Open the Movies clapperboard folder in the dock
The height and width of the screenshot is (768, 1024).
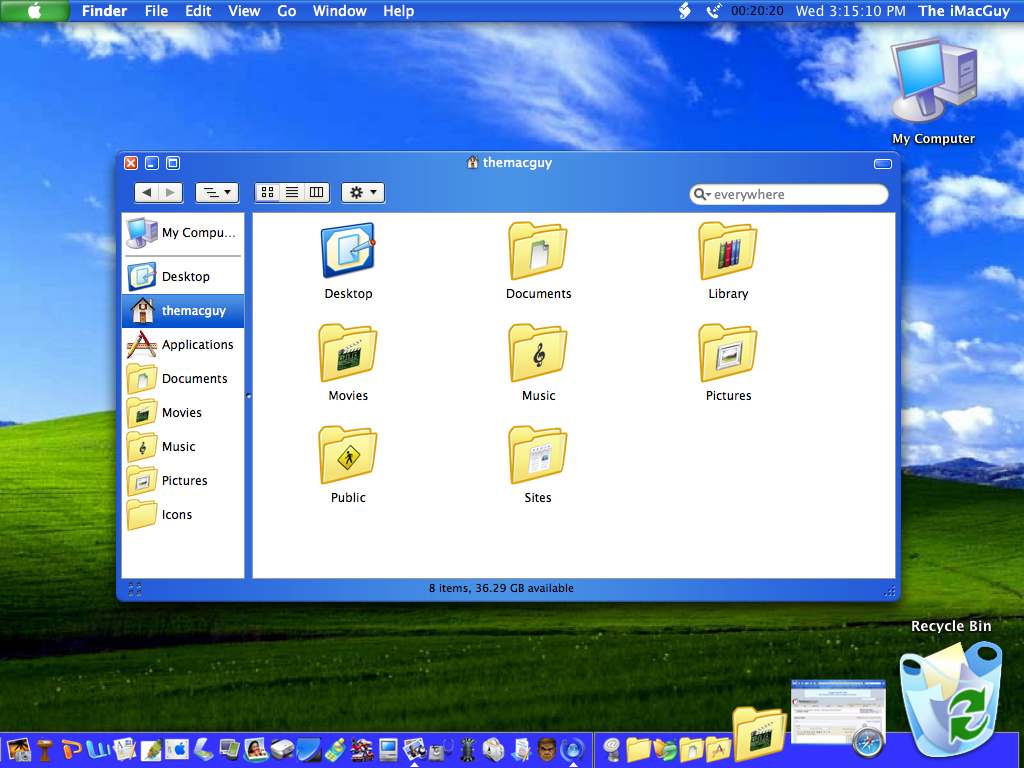pos(759,735)
